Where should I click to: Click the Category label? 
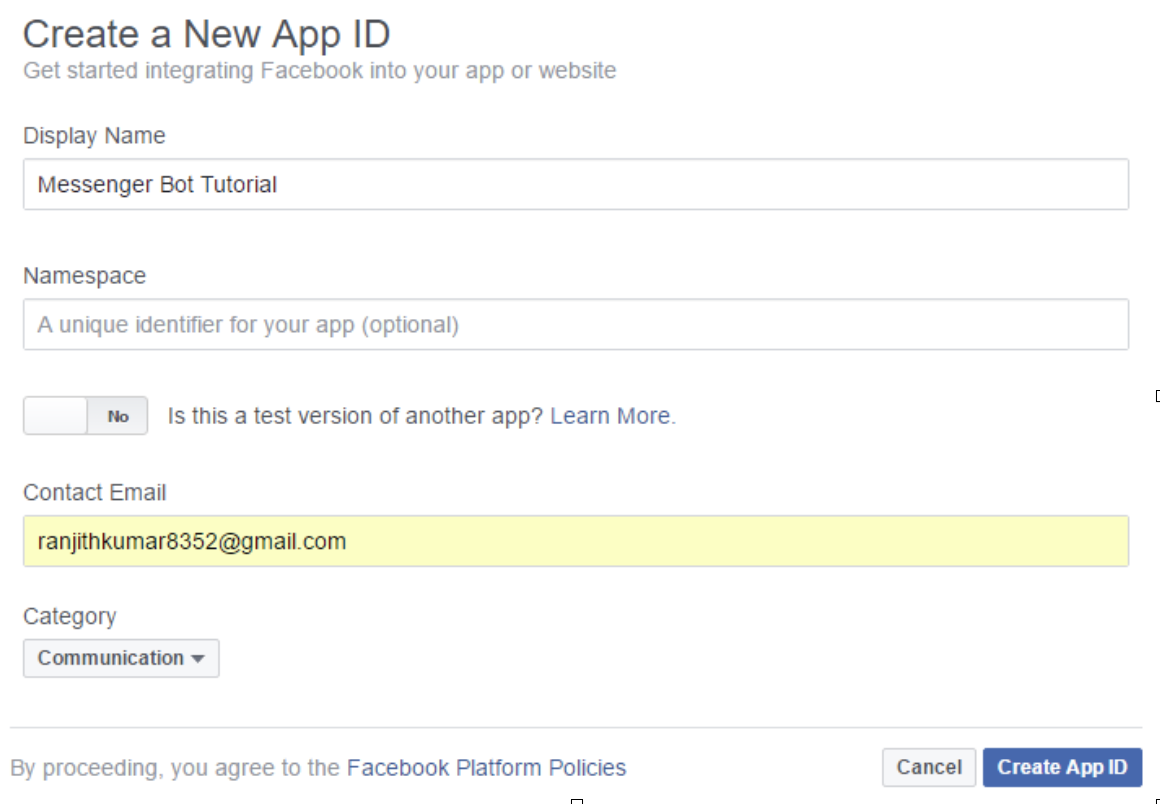[x=69, y=616]
